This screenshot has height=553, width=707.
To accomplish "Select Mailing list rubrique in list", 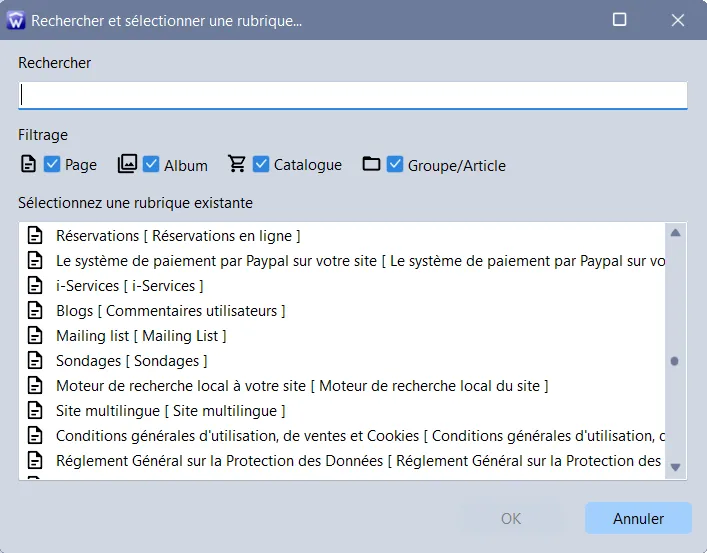I will [141, 336].
